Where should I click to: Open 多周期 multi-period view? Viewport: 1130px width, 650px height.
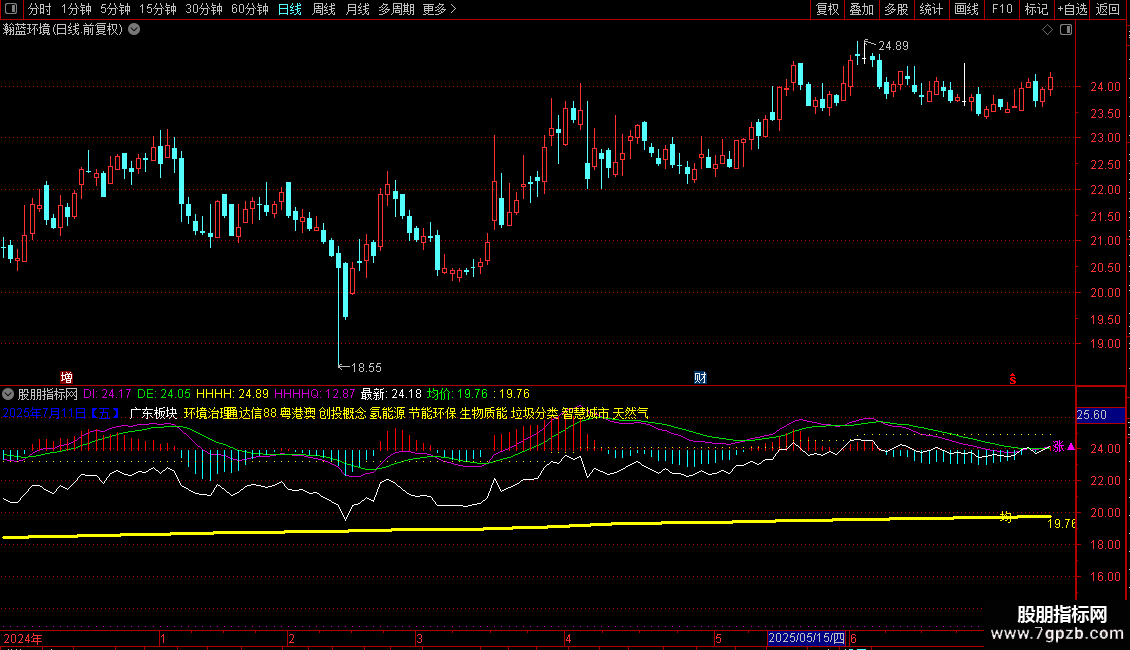click(396, 9)
